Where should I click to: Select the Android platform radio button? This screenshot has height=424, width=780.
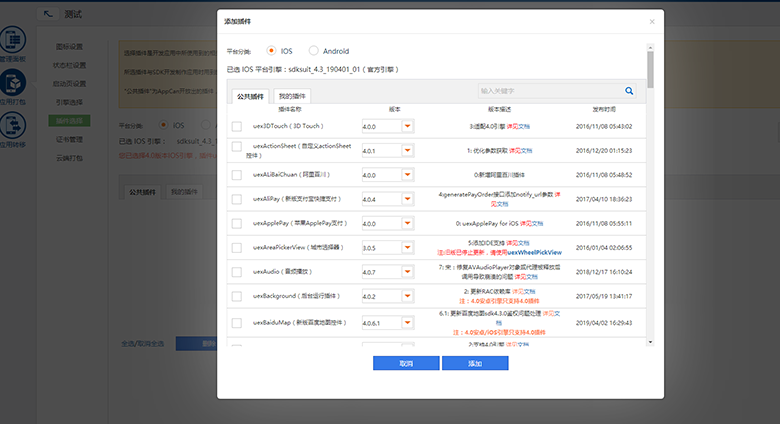313,50
